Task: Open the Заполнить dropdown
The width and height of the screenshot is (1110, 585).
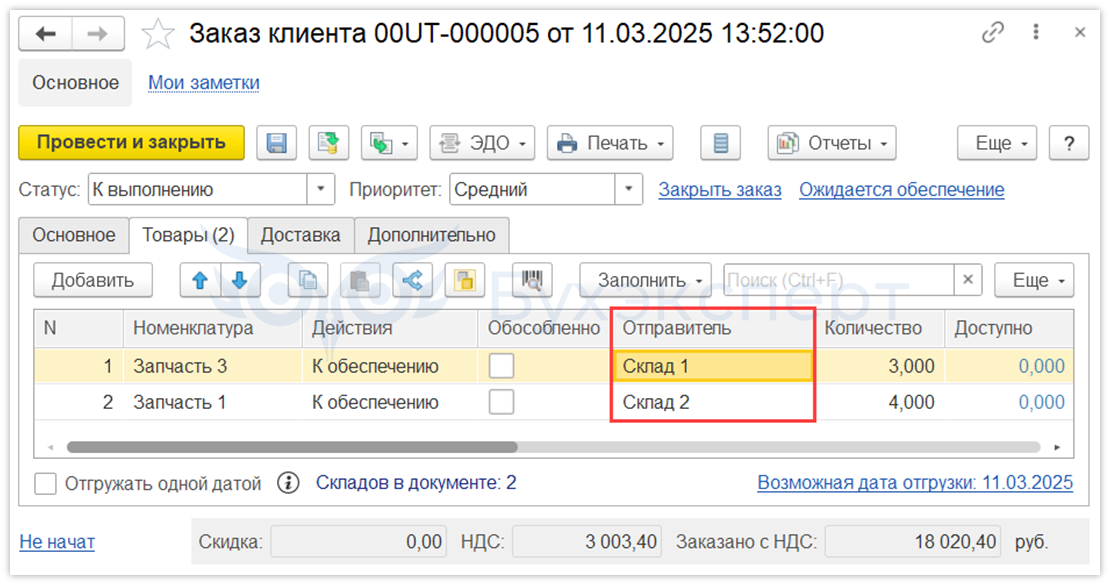Action: tap(645, 280)
